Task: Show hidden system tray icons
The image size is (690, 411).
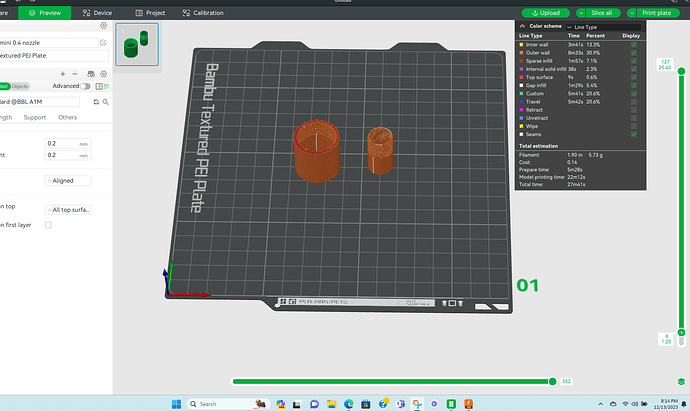Action: click(x=601, y=404)
